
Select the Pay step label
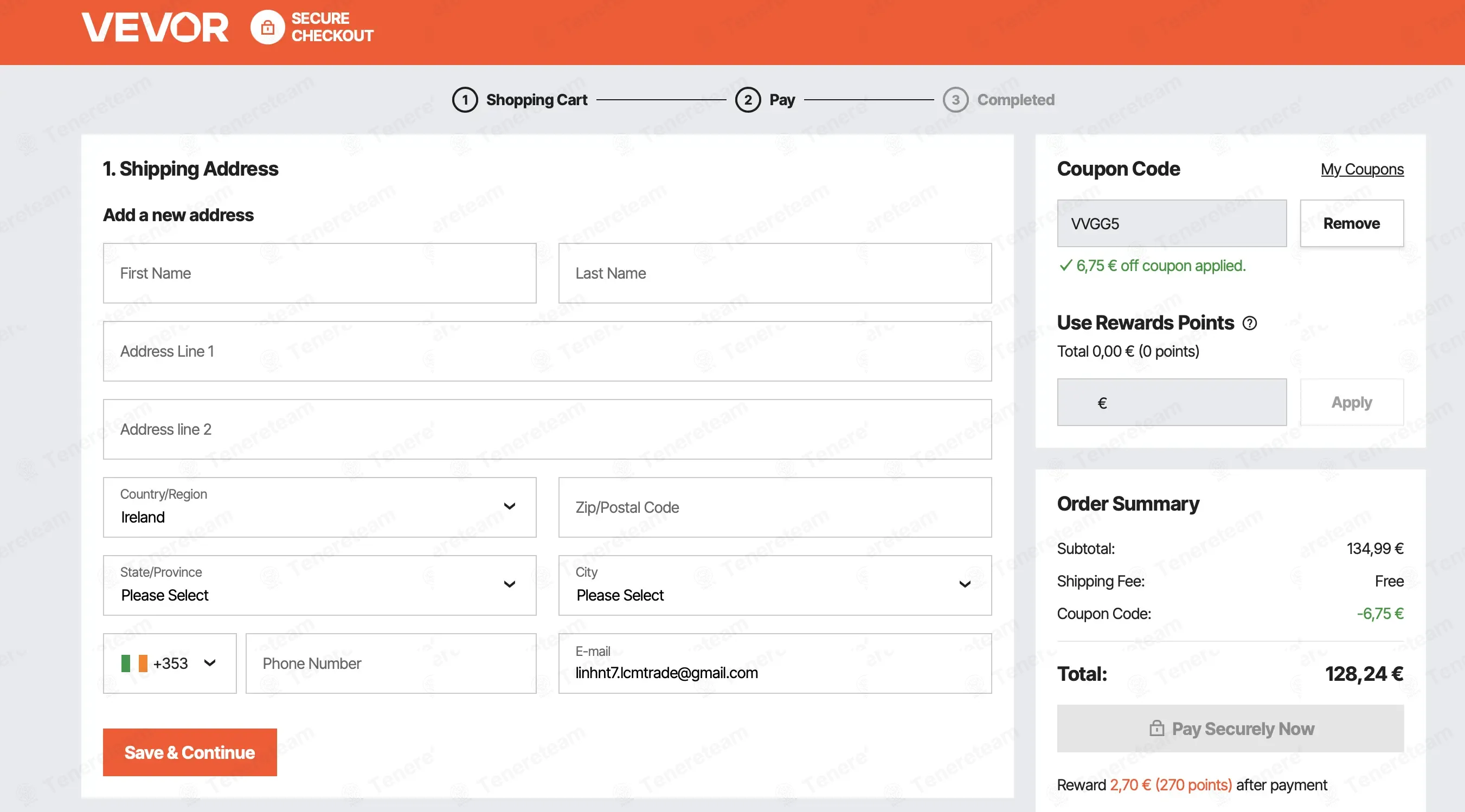tap(782, 100)
